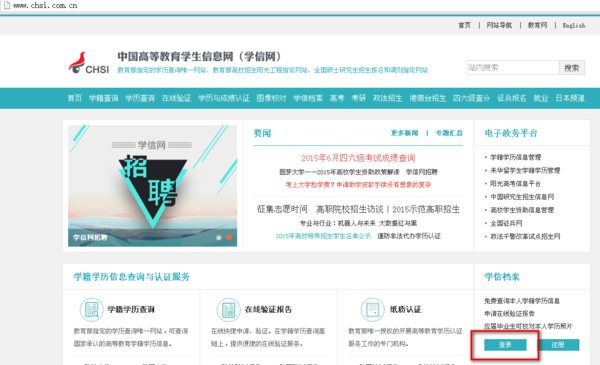600x365 pixels.
Task: Open the 图像校对 navigation item
Action: click(x=271, y=98)
